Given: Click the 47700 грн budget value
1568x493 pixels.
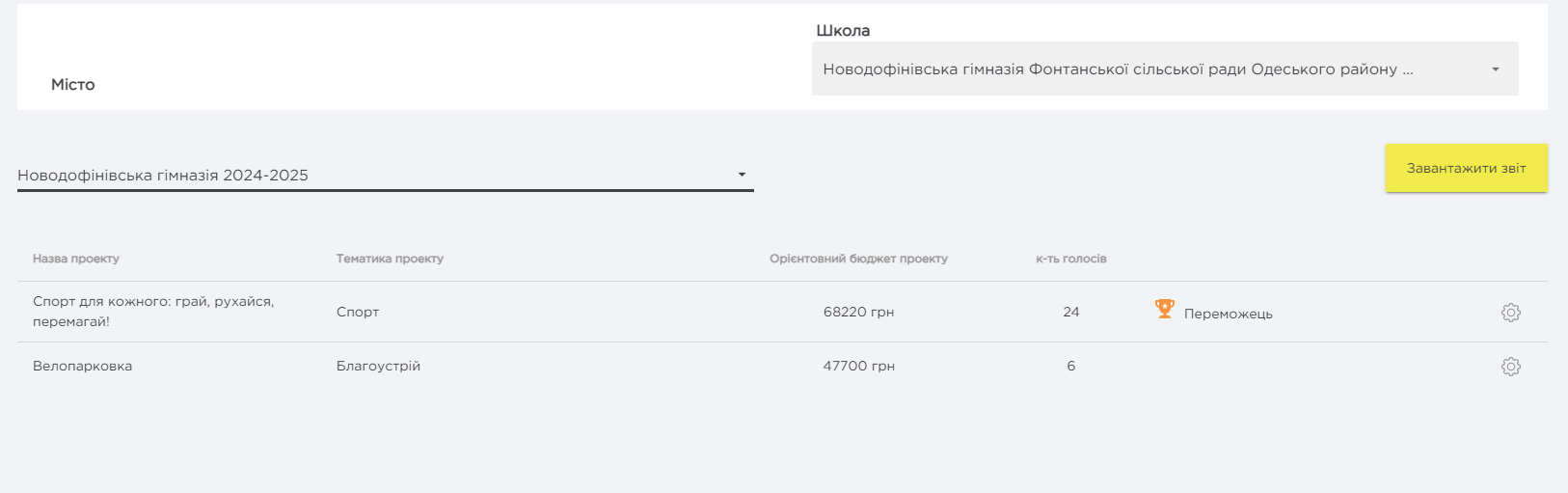Looking at the screenshot, I should [858, 367].
